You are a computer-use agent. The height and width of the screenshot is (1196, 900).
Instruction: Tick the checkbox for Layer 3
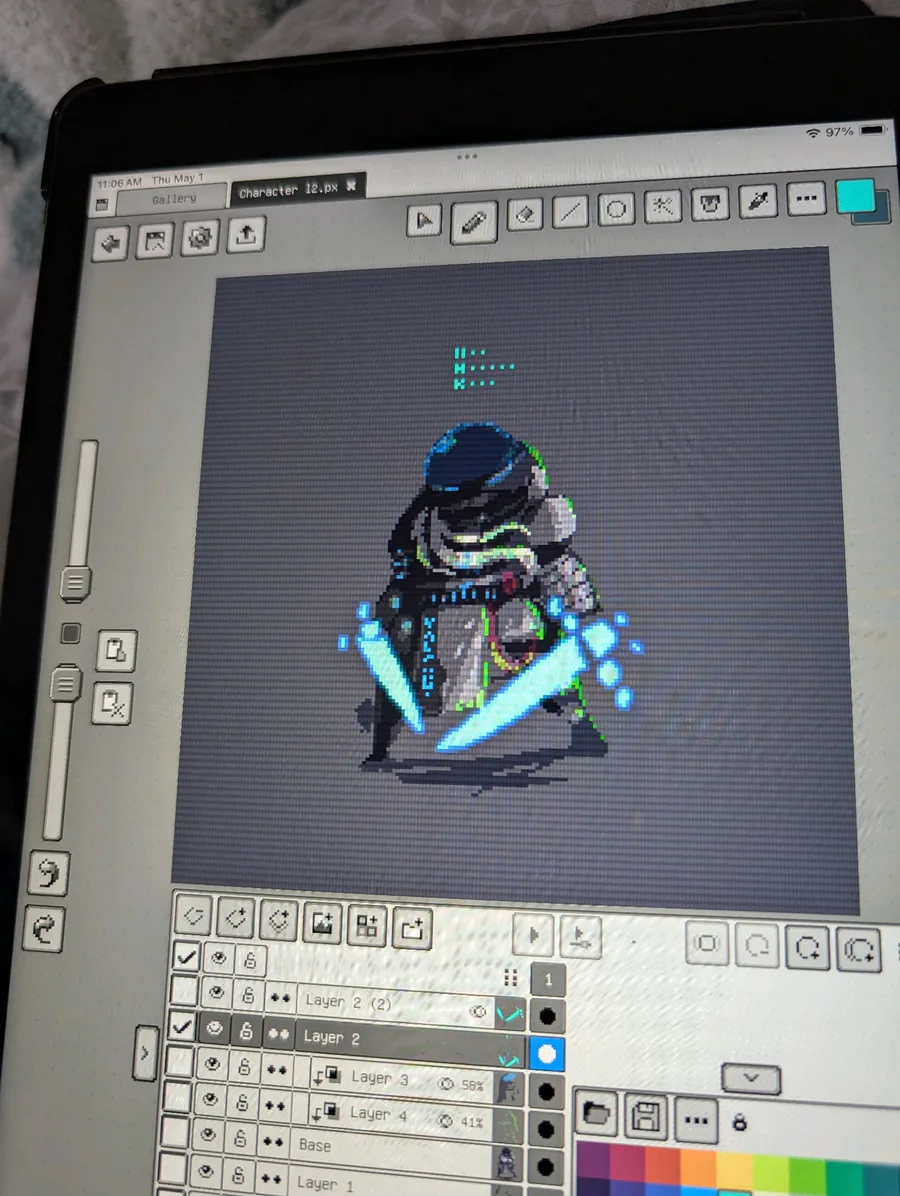pyautogui.click(x=179, y=1062)
